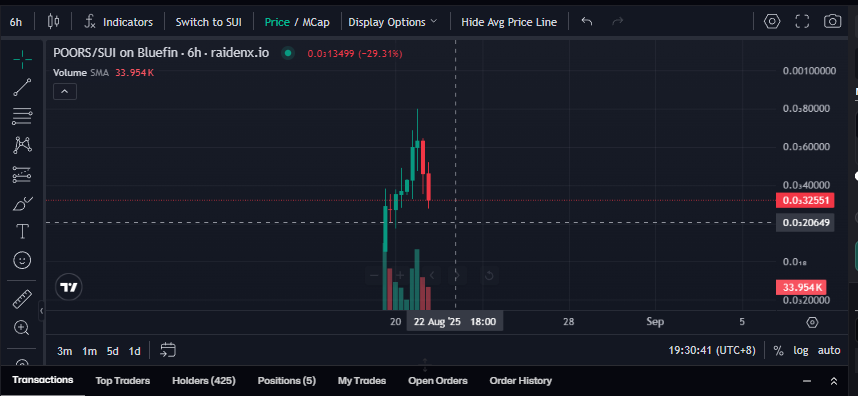
Task: Reset the chart view
Action: [489, 275]
